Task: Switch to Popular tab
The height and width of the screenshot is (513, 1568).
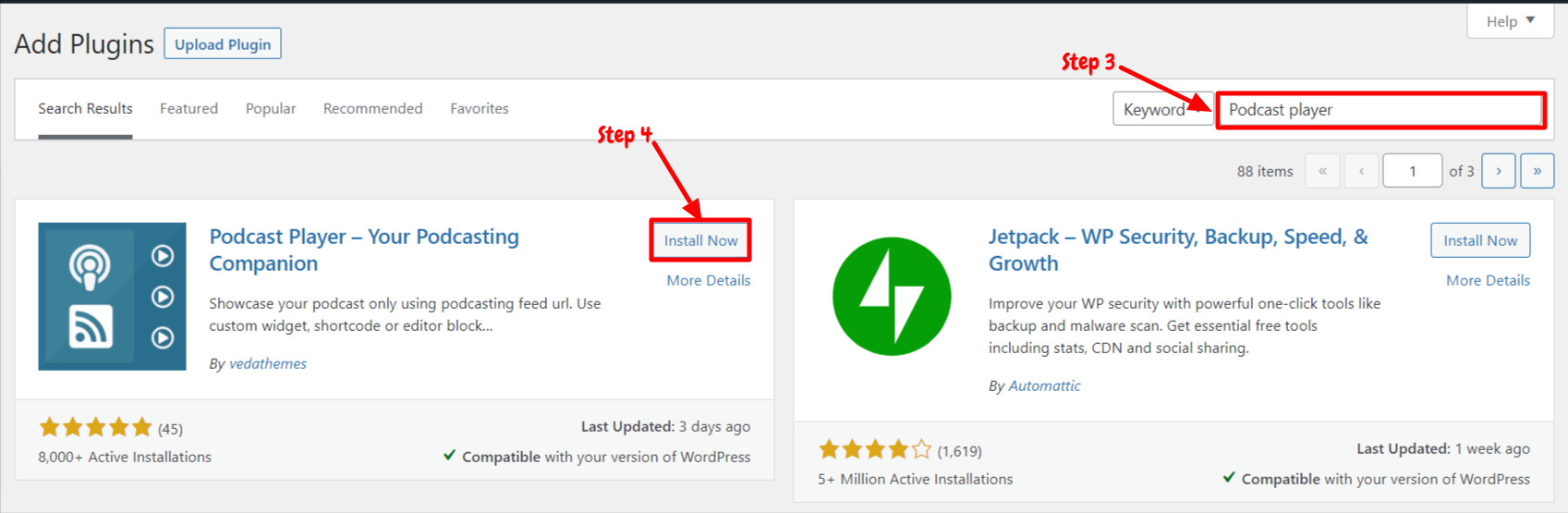Action: [271, 108]
